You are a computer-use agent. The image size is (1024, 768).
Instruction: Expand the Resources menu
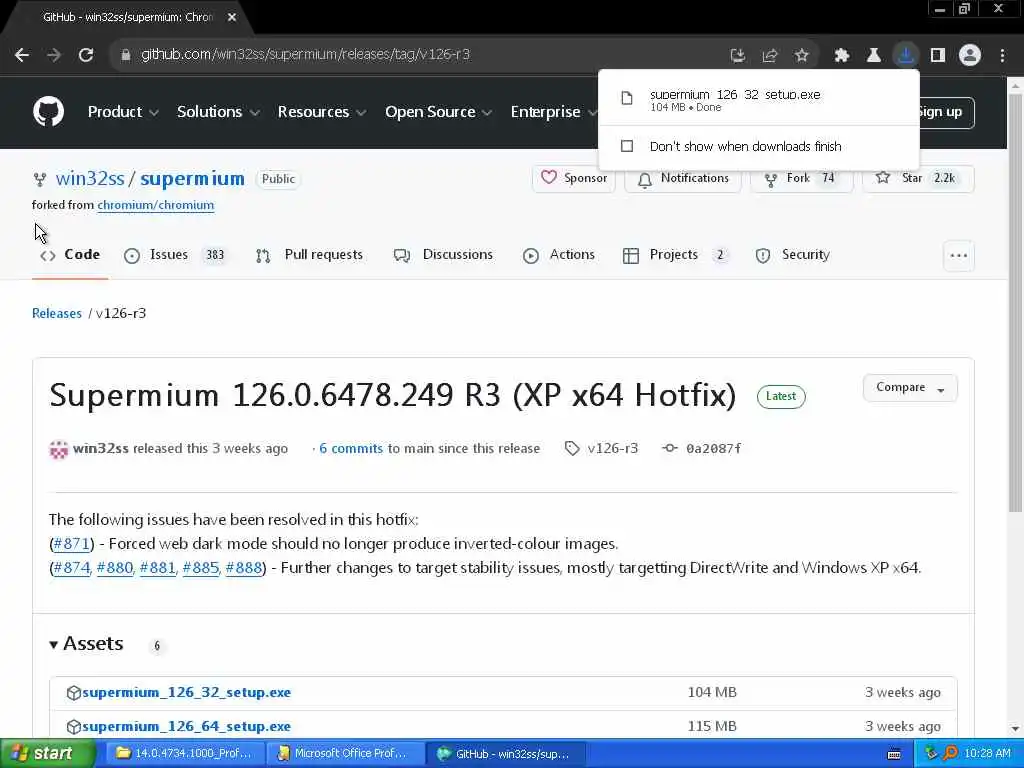pos(321,112)
